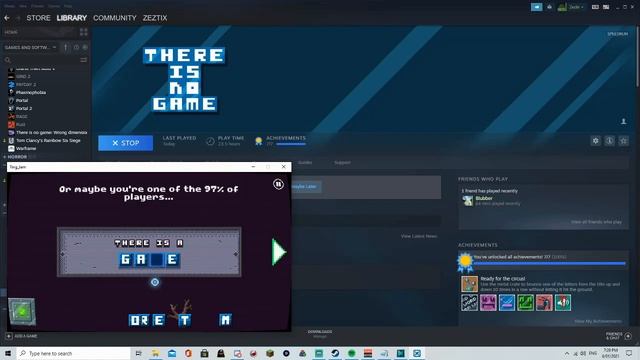Viewport: 640px width, 360px height.
Task: Click the all-achievements progress bar
Action: (x=549, y=264)
